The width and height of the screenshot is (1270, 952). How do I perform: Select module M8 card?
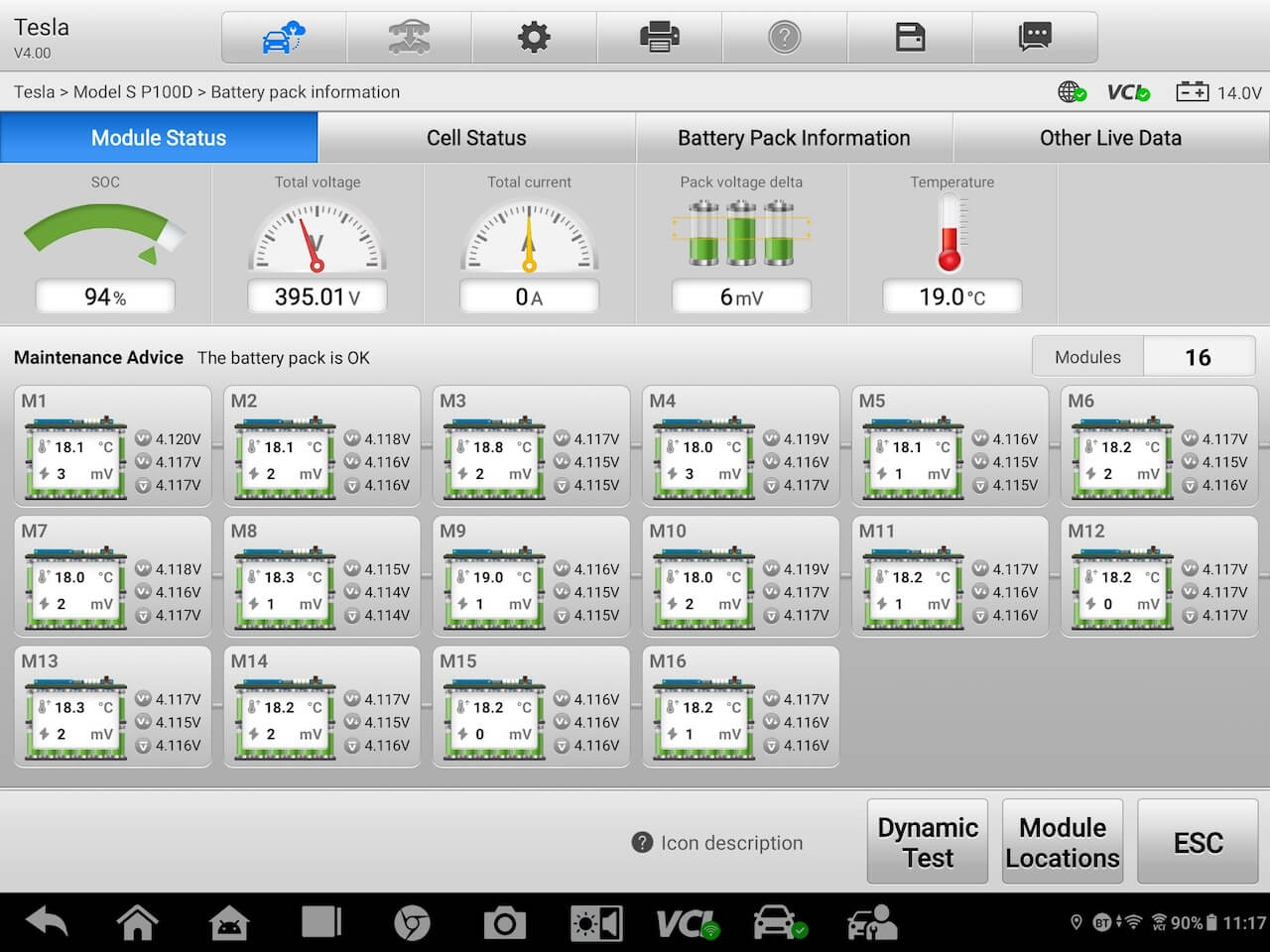coord(321,575)
